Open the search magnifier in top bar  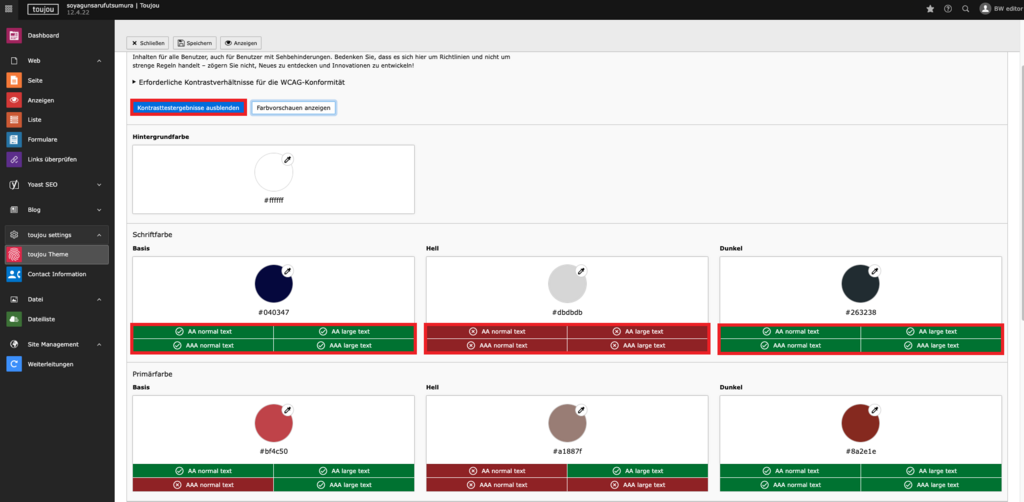point(965,9)
